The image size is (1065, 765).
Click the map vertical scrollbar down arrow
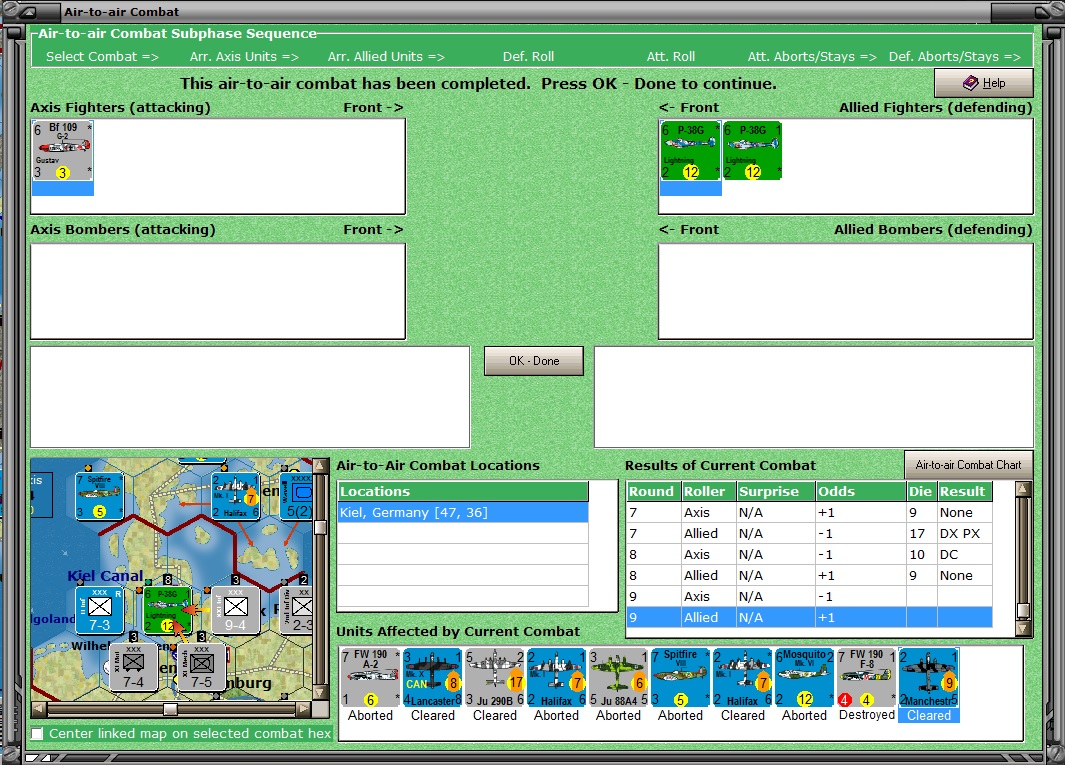[321, 692]
